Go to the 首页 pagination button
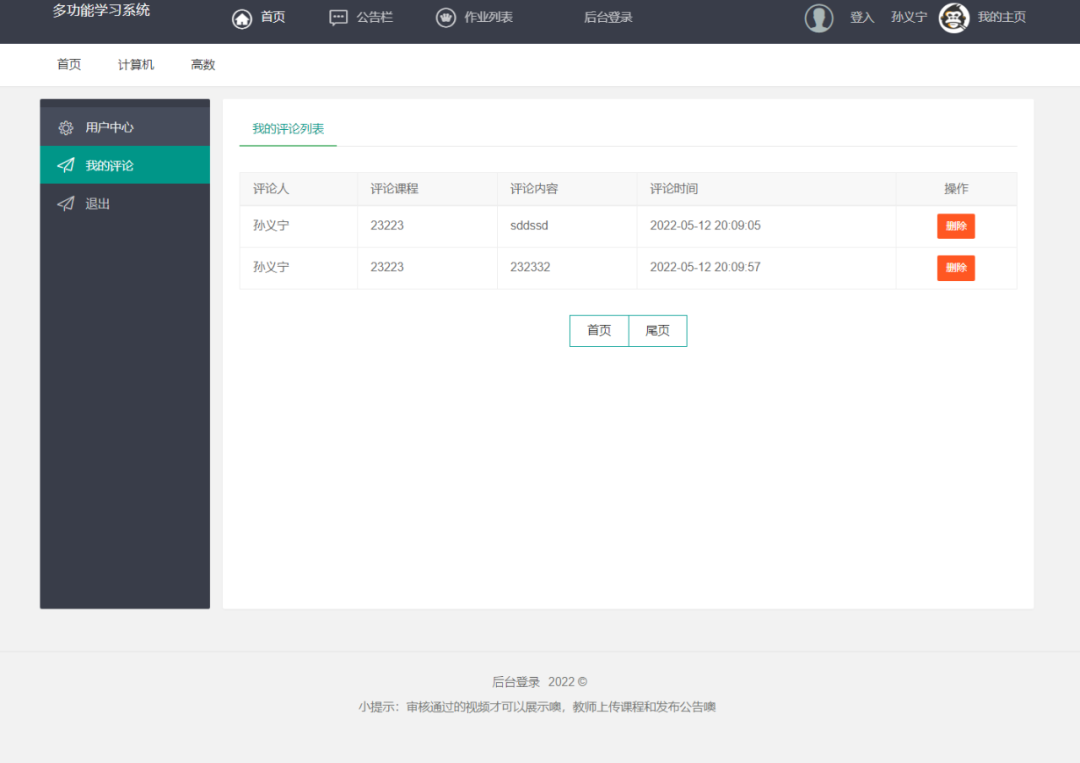 click(599, 331)
